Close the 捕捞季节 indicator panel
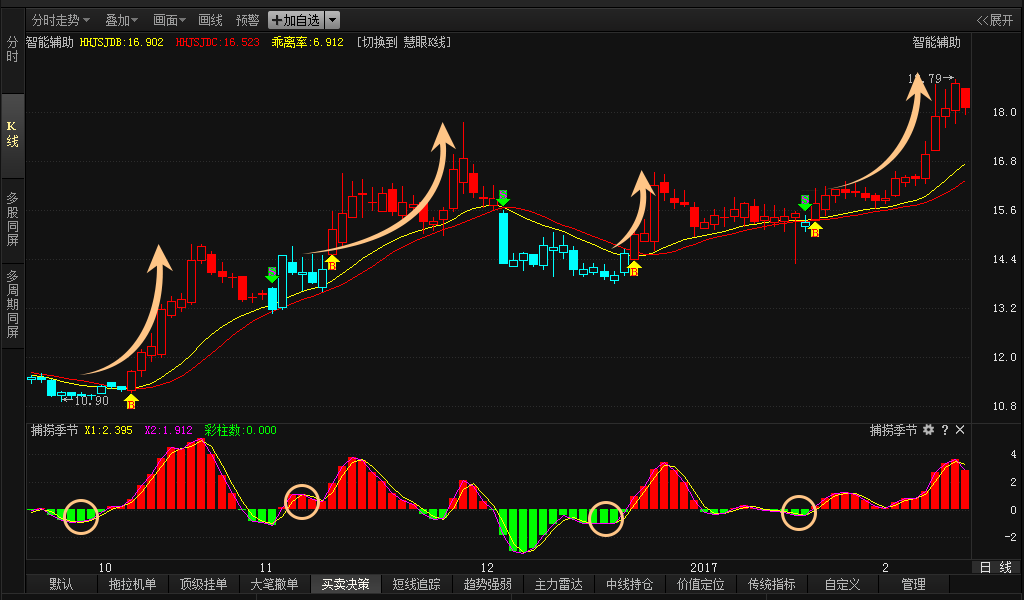 [960, 430]
